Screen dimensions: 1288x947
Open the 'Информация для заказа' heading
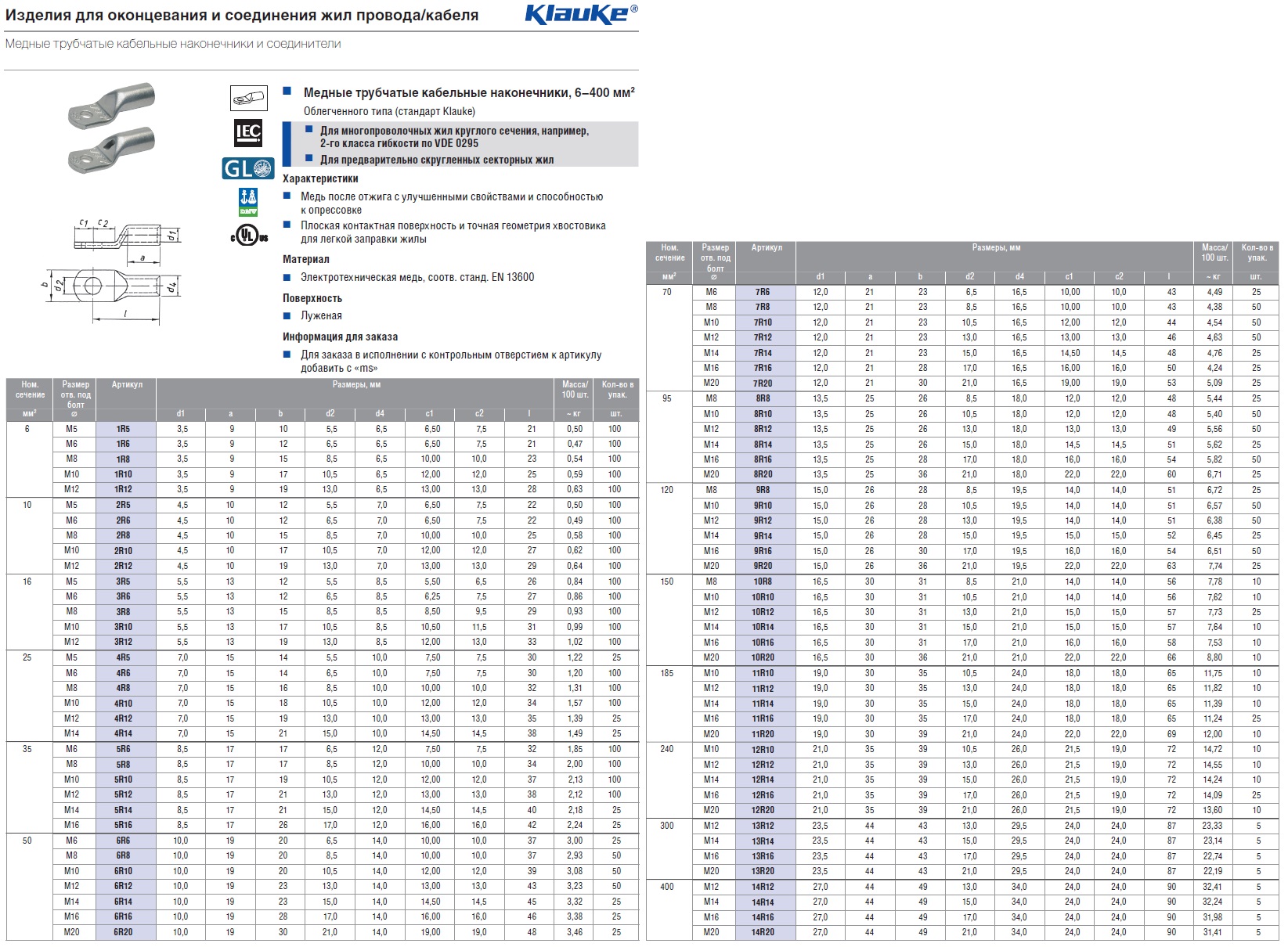[340, 337]
